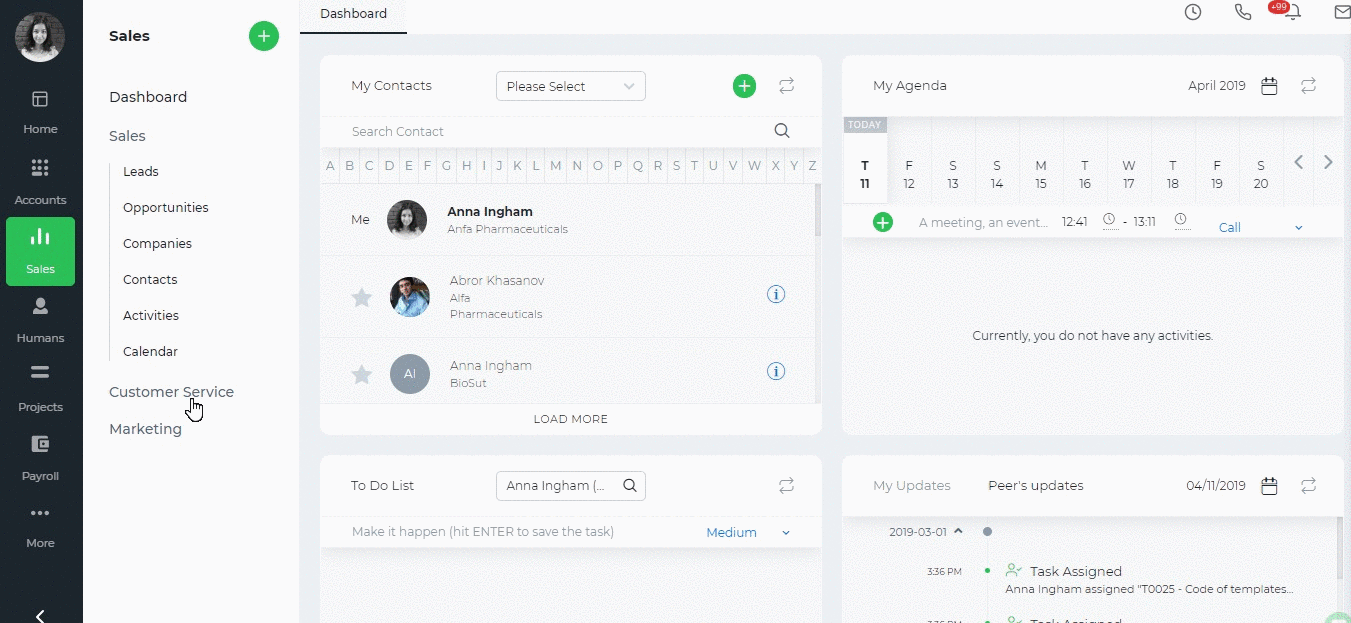Screen dimensions: 1351x623
Task: Click the user profile avatar
Action: tap(40, 37)
